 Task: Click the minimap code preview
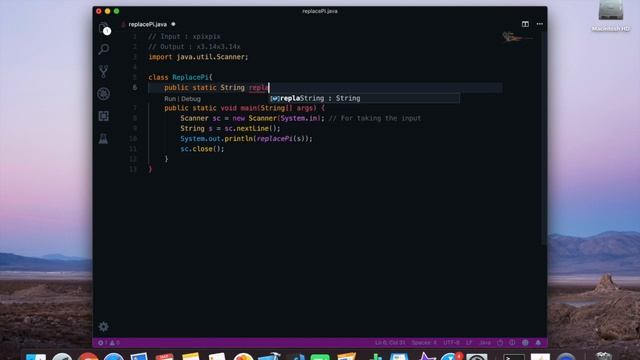pos(518,38)
